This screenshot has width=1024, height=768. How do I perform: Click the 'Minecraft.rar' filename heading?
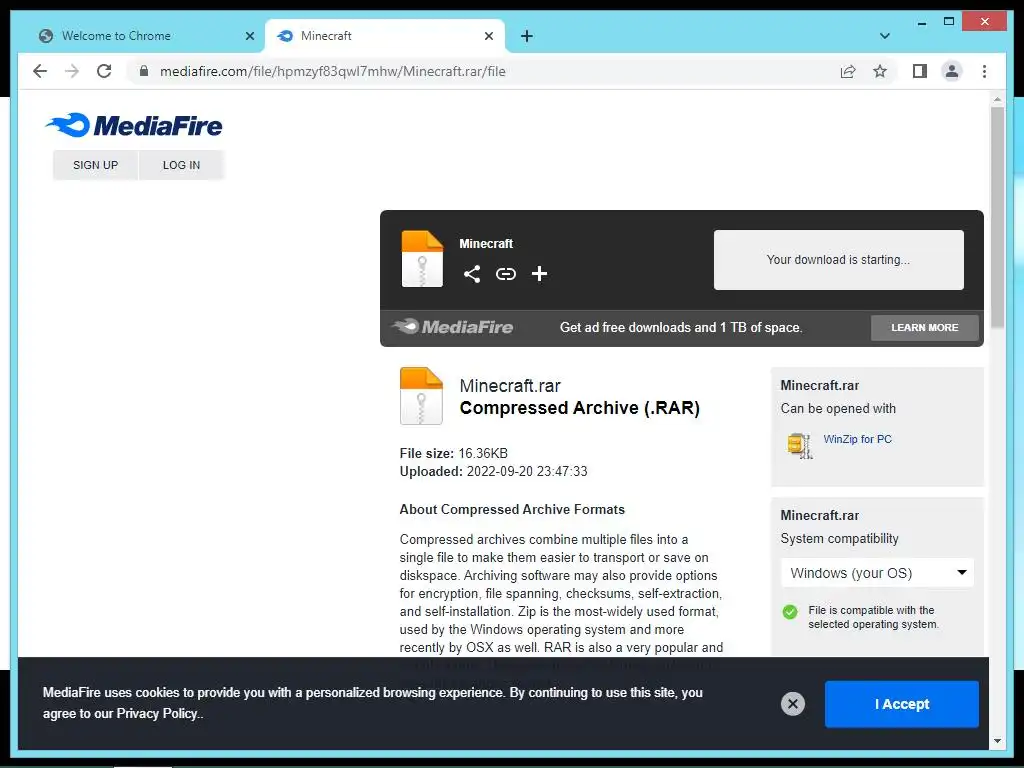(510, 386)
